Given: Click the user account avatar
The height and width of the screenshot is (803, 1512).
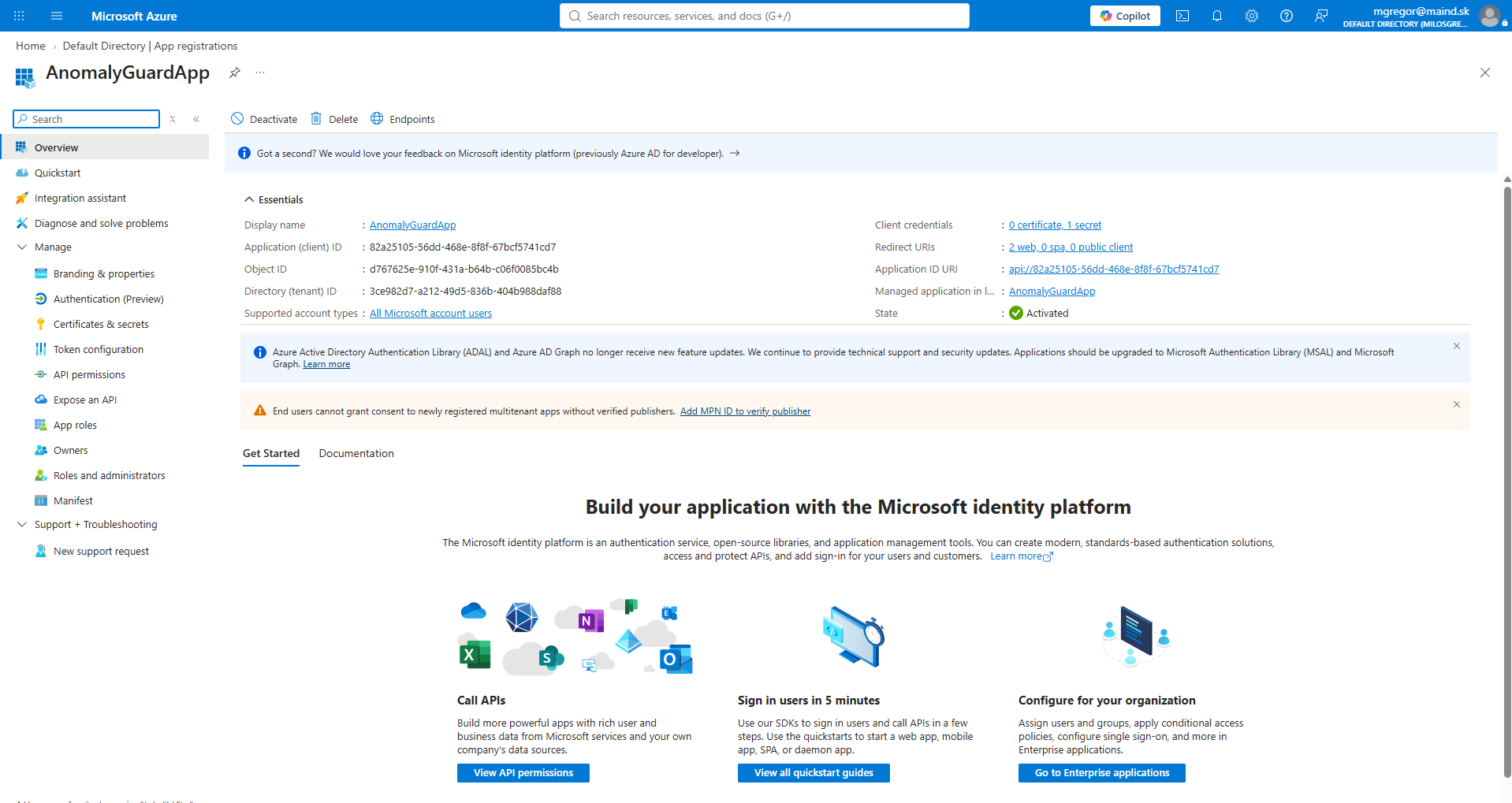Looking at the screenshot, I should [x=1490, y=16].
